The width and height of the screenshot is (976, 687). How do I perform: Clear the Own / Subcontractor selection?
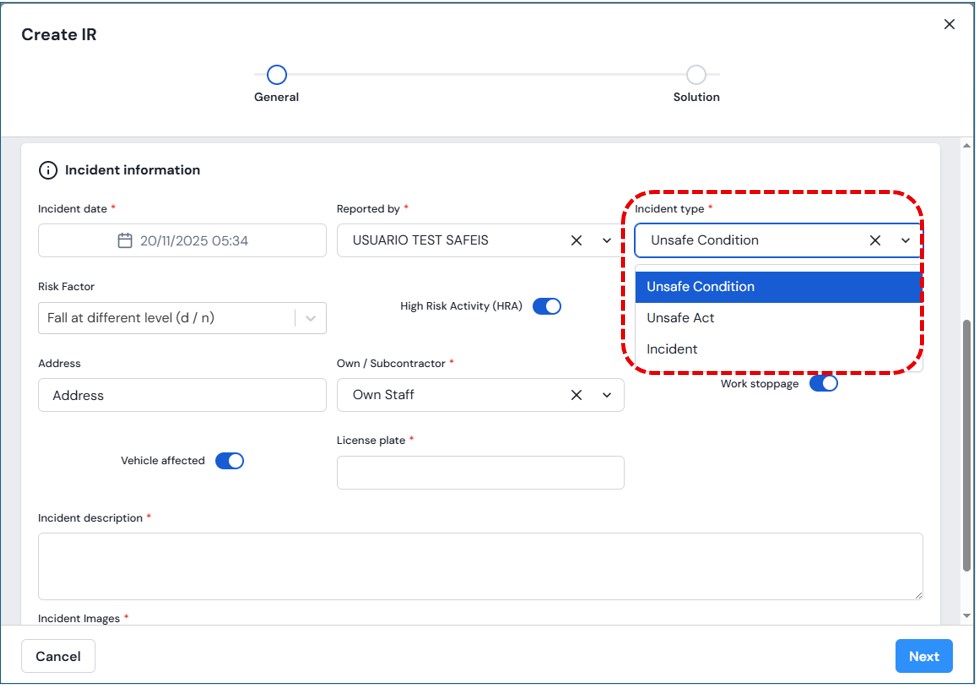point(576,395)
